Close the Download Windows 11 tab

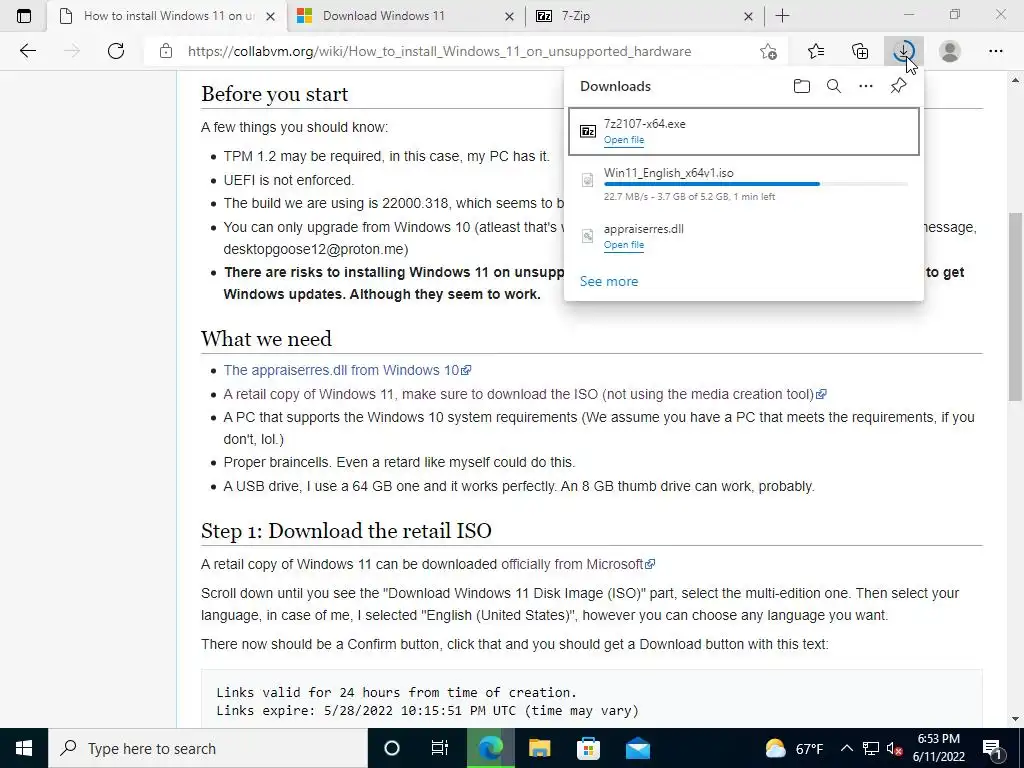coord(509,16)
